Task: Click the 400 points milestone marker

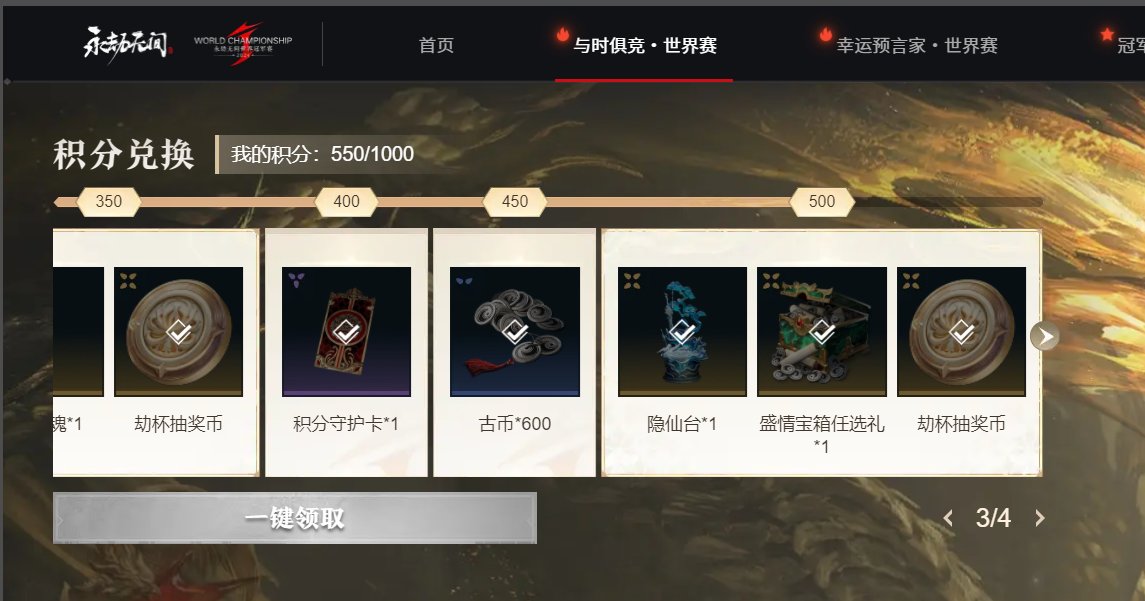Action: (346, 202)
